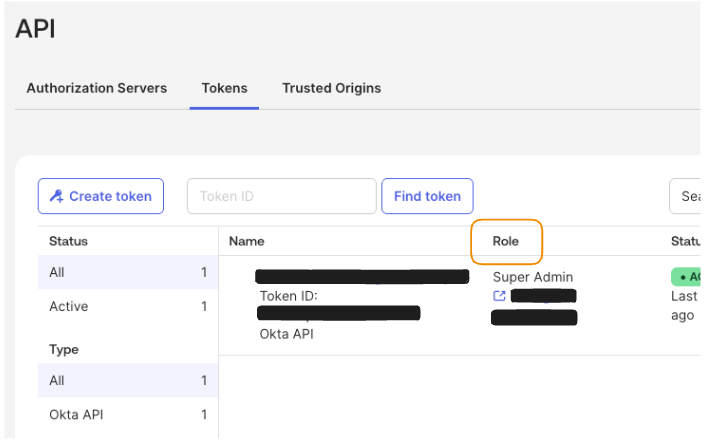Screen dimensions: 704x444
Task: Filter Status by Active
Action: 128,306
